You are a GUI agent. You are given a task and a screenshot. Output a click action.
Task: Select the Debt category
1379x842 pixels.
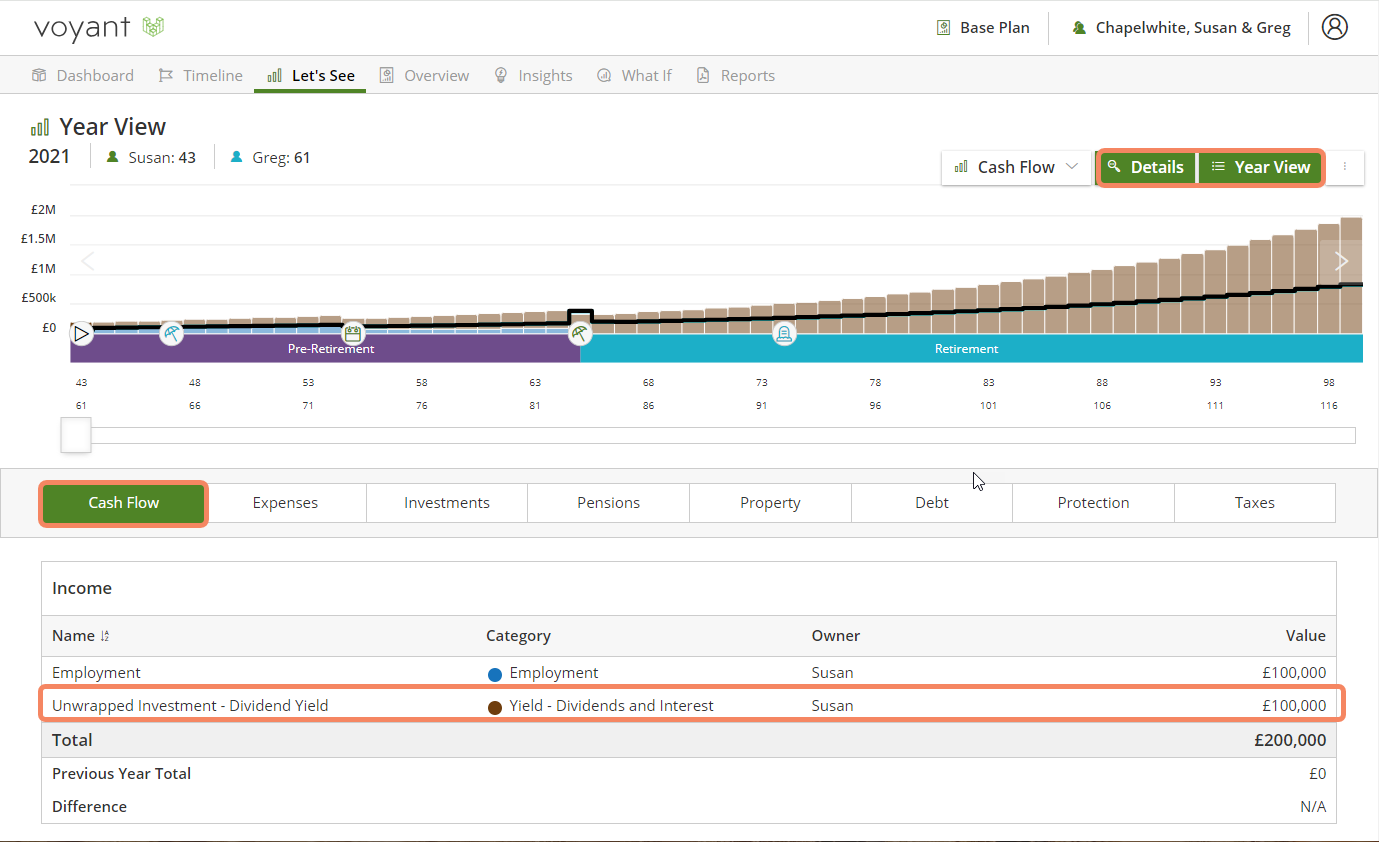932,503
